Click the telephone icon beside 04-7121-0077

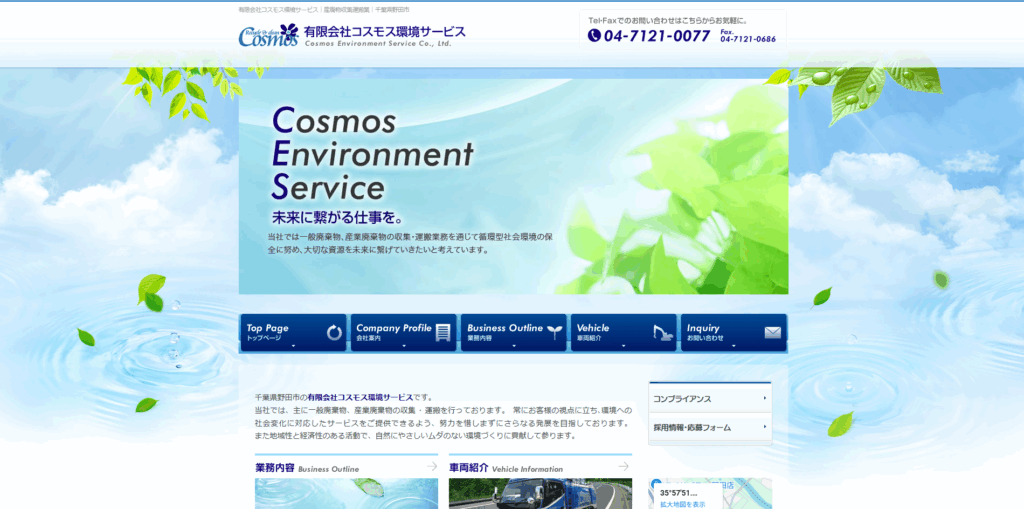pyautogui.click(x=594, y=36)
